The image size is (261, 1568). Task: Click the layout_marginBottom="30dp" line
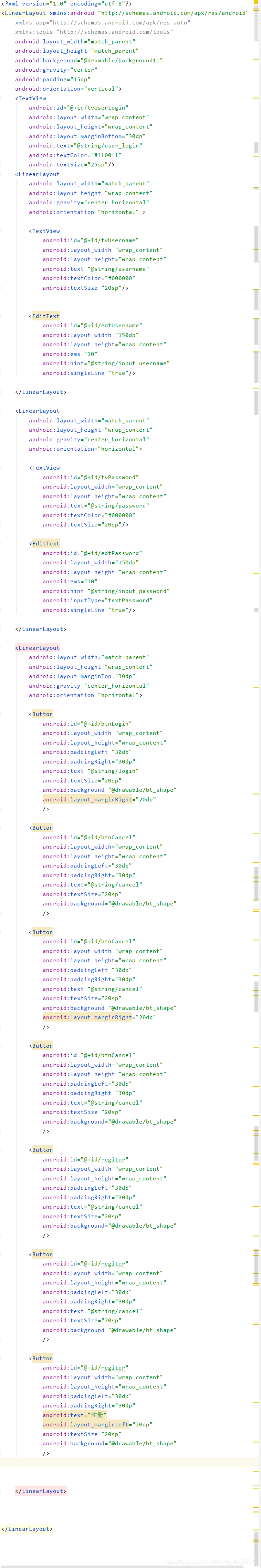[x=87, y=136]
